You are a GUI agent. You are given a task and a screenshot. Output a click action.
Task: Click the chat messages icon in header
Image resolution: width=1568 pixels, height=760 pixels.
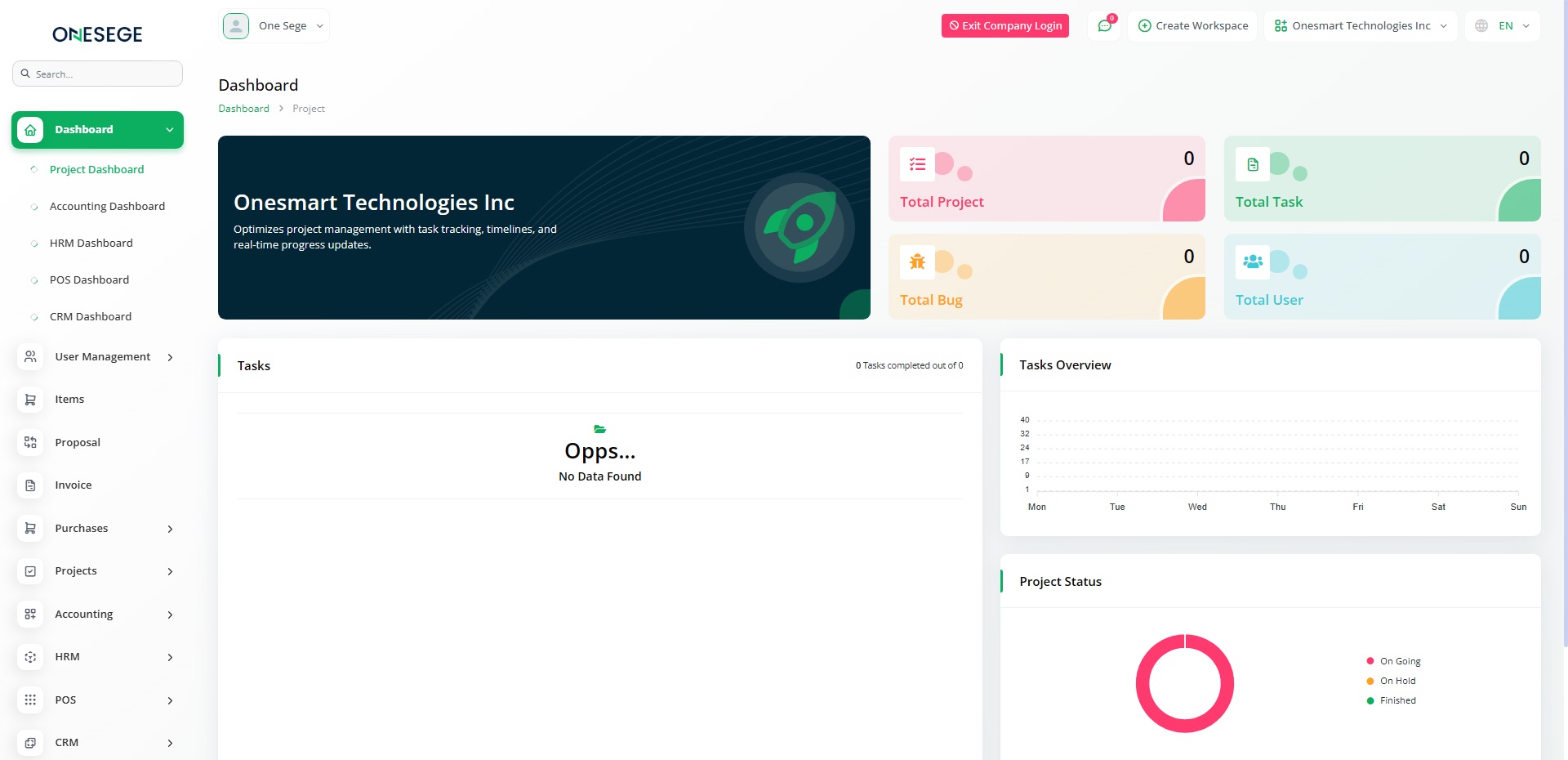[1104, 26]
